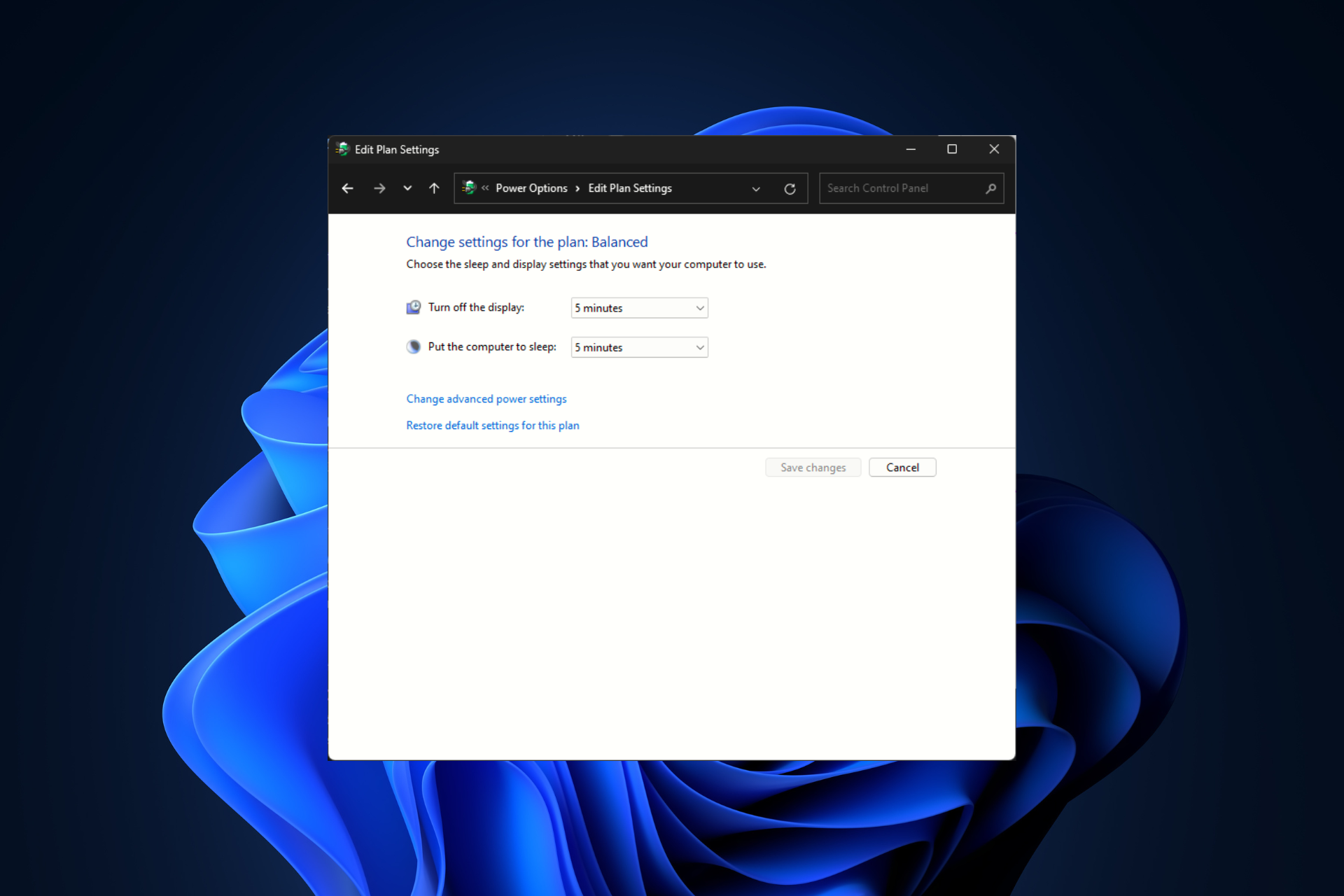The width and height of the screenshot is (1344, 896).
Task: Open the recent locations chevron
Action: point(407,188)
